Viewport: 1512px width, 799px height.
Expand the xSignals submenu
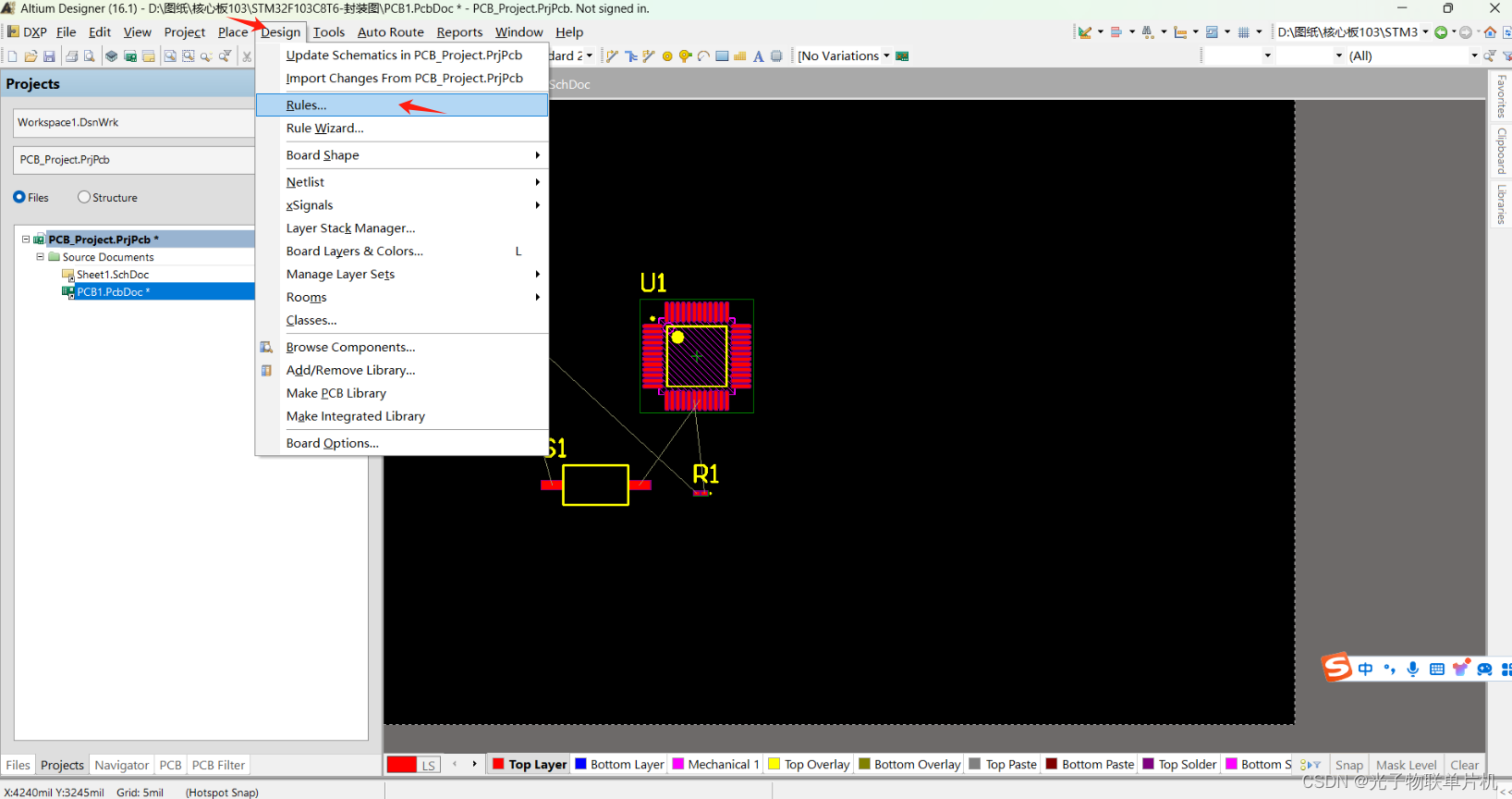(x=402, y=205)
